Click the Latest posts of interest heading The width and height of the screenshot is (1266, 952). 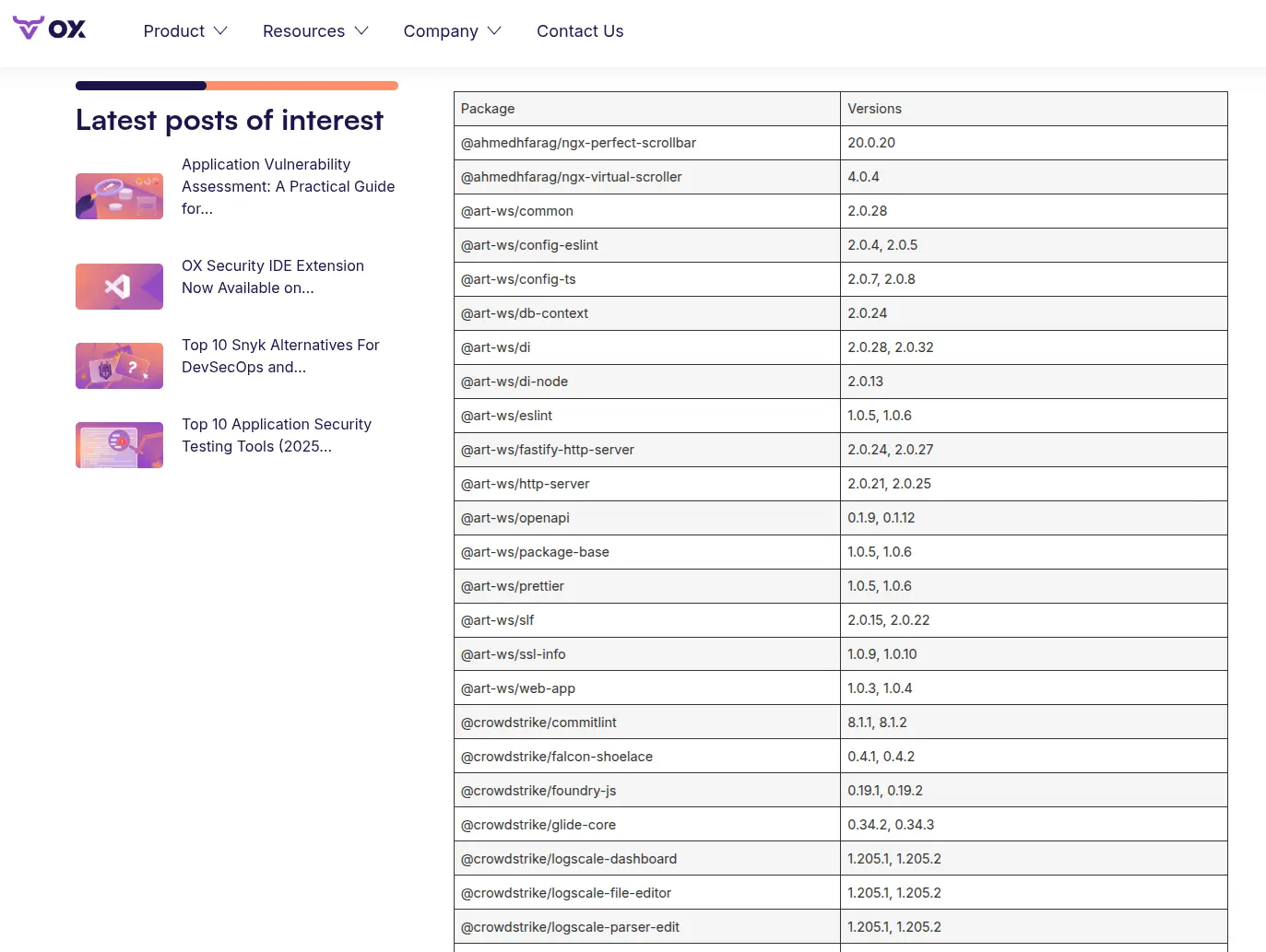[x=230, y=121]
